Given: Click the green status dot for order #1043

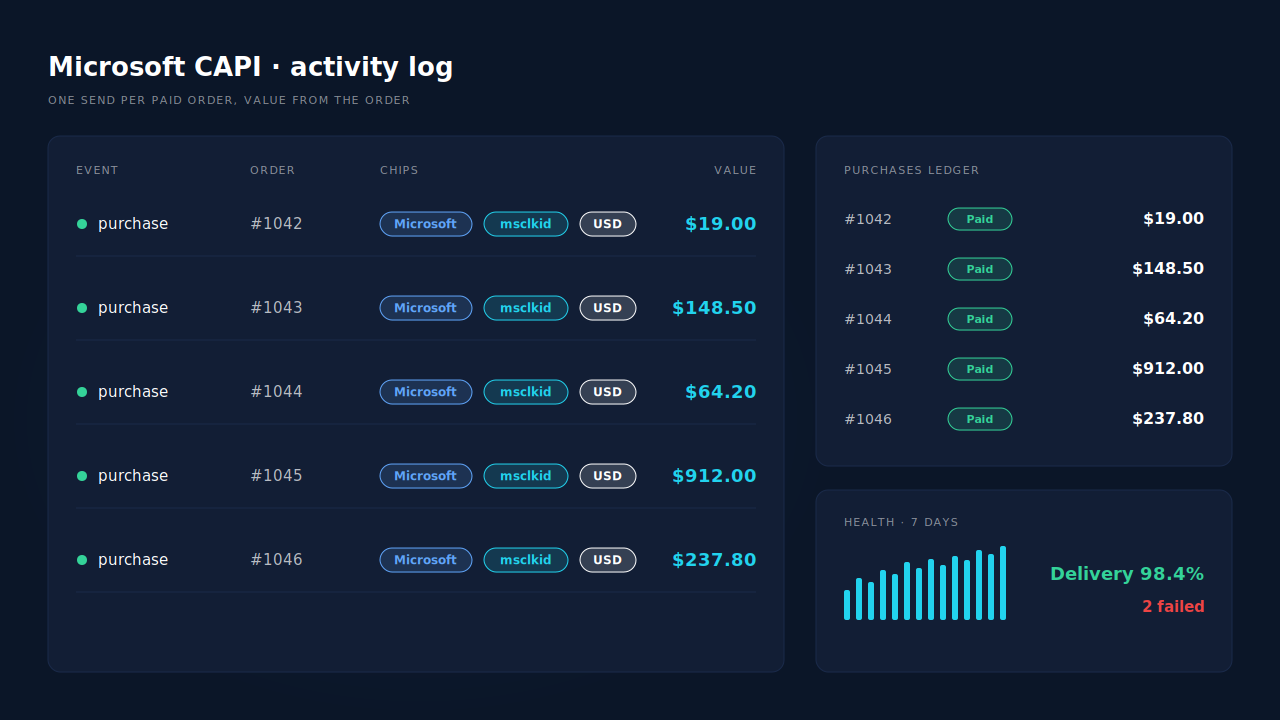Looking at the screenshot, I should click(82, 308).
